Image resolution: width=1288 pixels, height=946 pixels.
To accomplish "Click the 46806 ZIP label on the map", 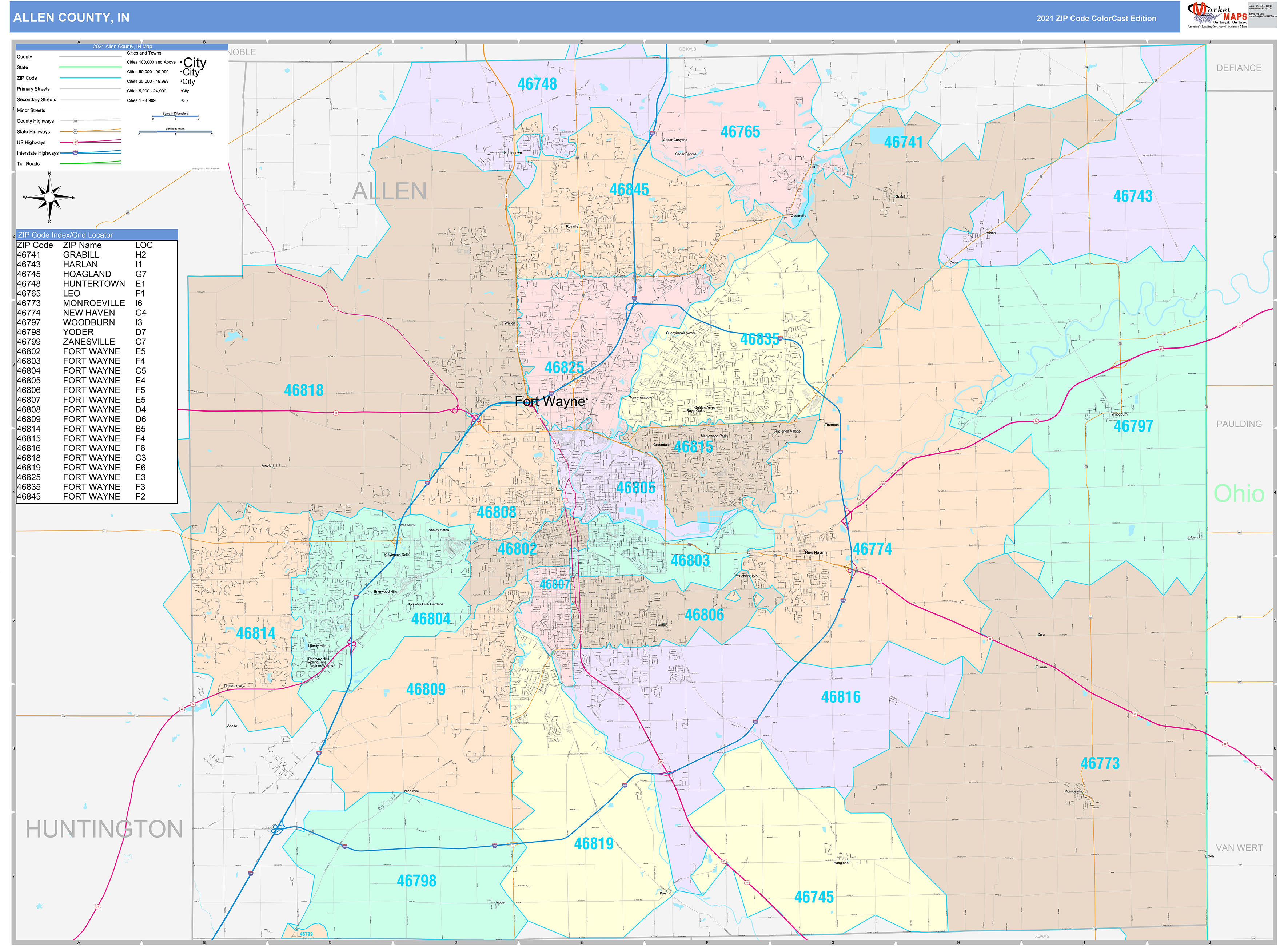I will pos(704,615).
